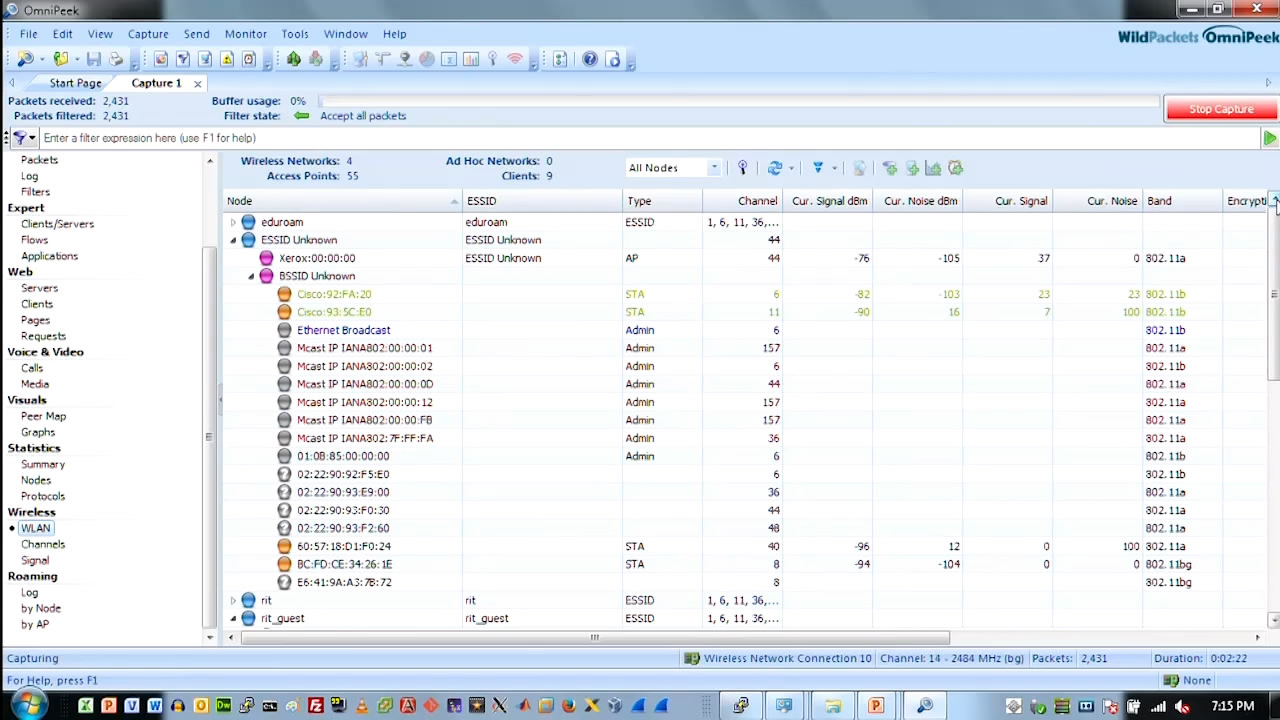Screen dimensions: 1280x720
Task: Click the New Capture magnifier toolbar icon
Action: pos(25,60)
